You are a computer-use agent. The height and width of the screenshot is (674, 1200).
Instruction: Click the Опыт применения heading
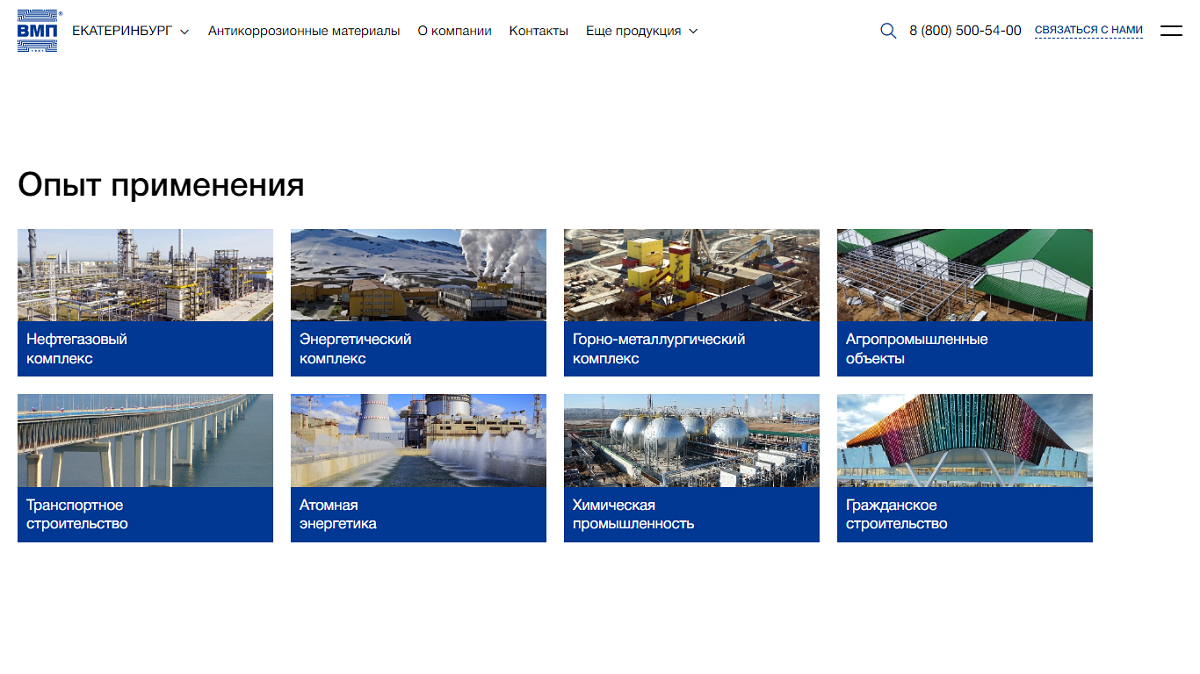tap(161, 185)
